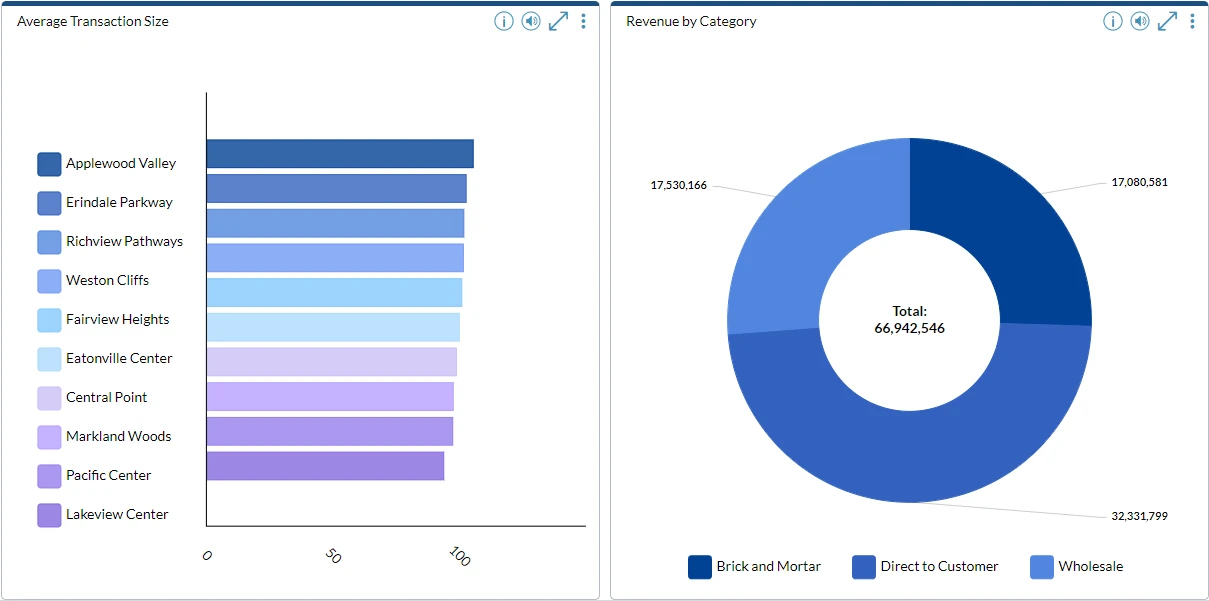The width and height of the screenshot is (1209, 601).
Task: Select the ninth bar for Pacific Center
Action: tap(330, 431)
